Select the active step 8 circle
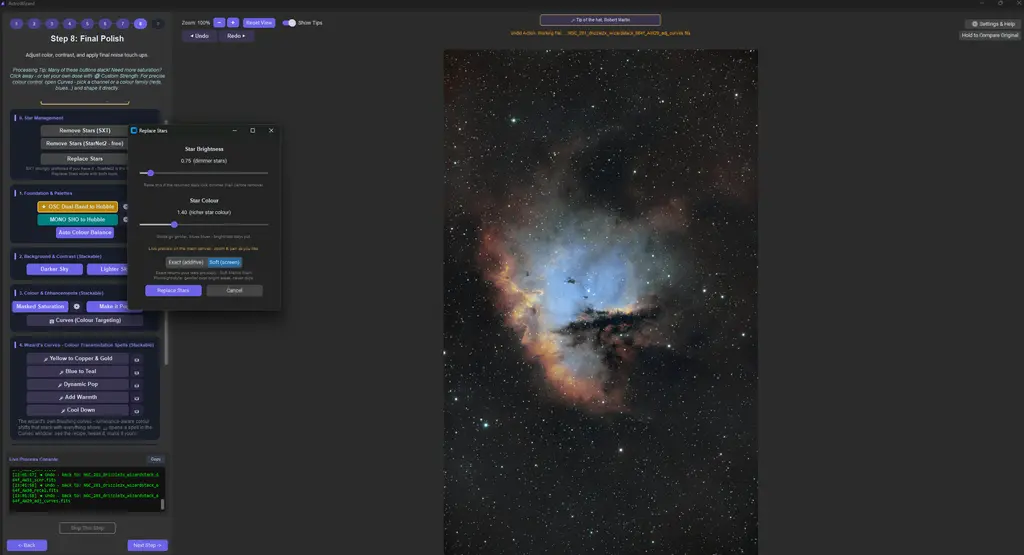Screen dimensions: 1024x555 pyautogui.click(x=140, y=24)
